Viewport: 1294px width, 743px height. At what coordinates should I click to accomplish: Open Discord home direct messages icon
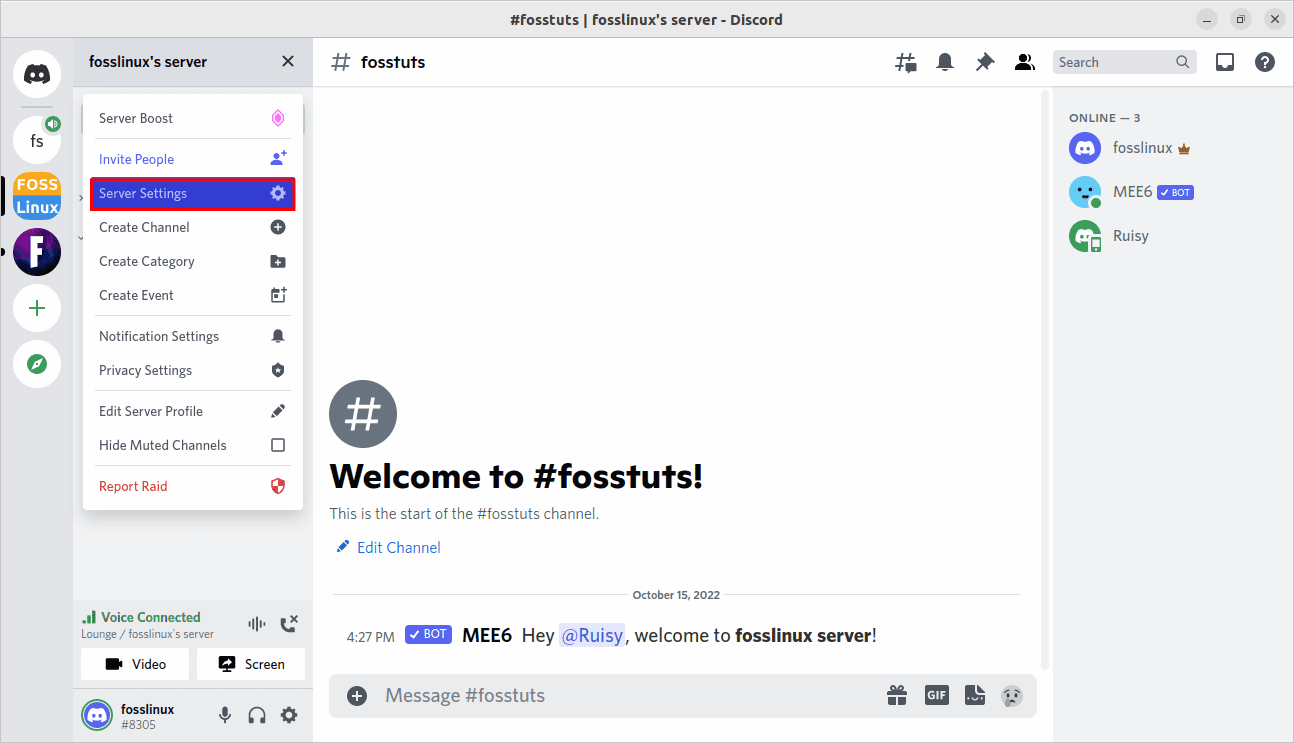point(37,74)
